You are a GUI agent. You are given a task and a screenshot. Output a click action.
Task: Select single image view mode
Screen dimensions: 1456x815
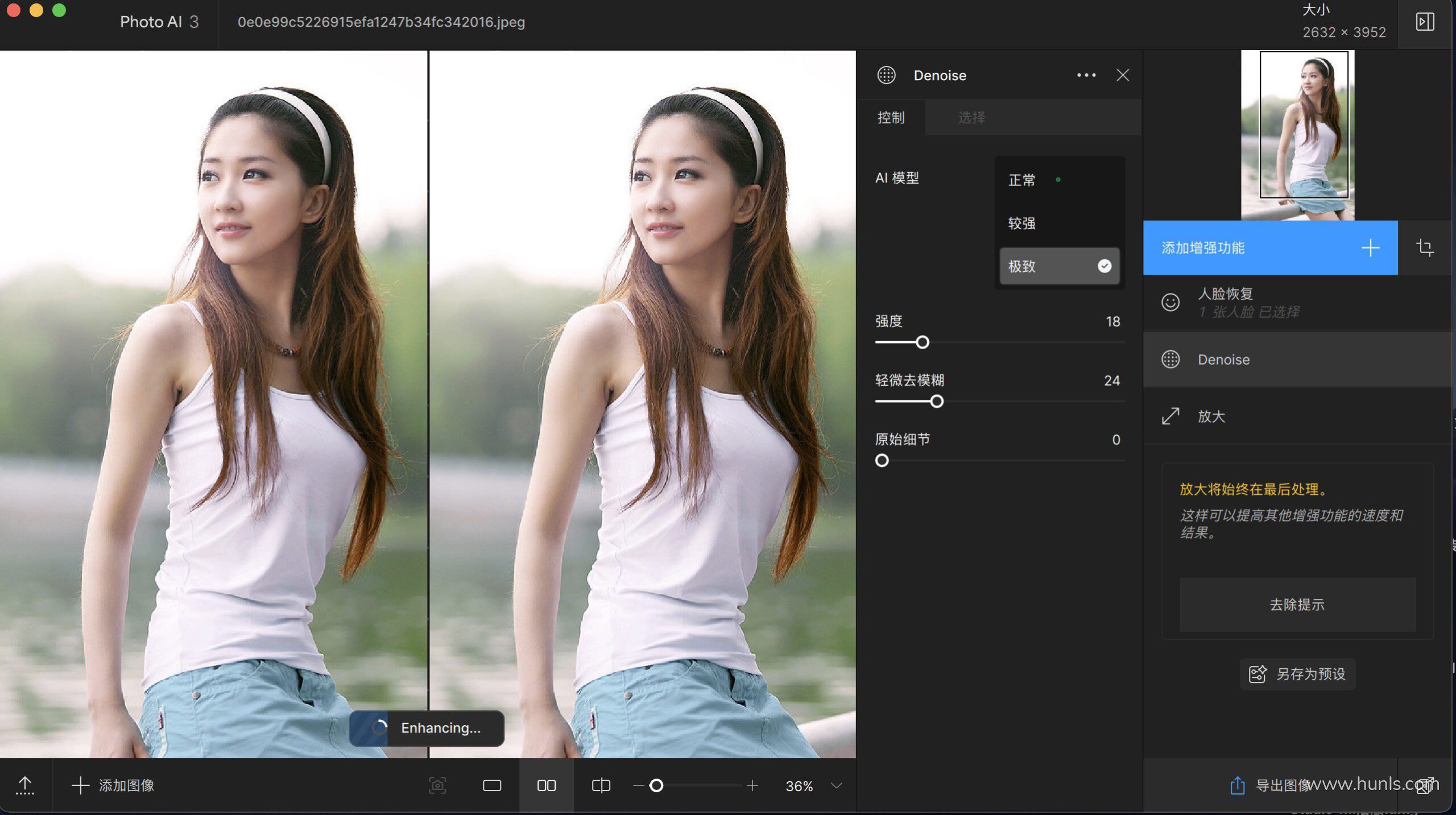pyautogui.click(x=492, y=785)
